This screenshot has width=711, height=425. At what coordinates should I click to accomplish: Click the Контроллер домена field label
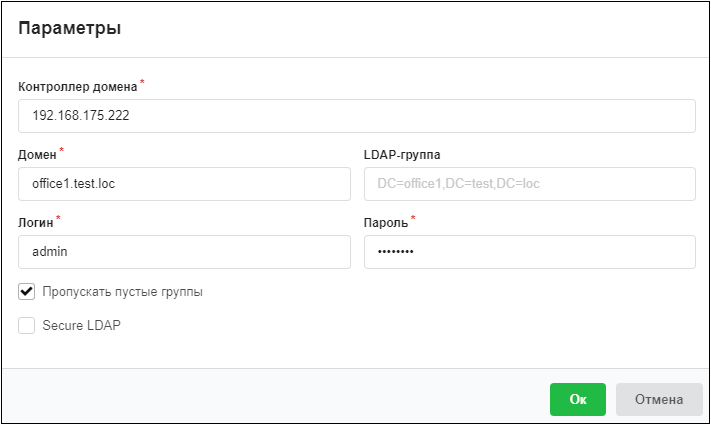pyautogui.click(x=78, y=87)
